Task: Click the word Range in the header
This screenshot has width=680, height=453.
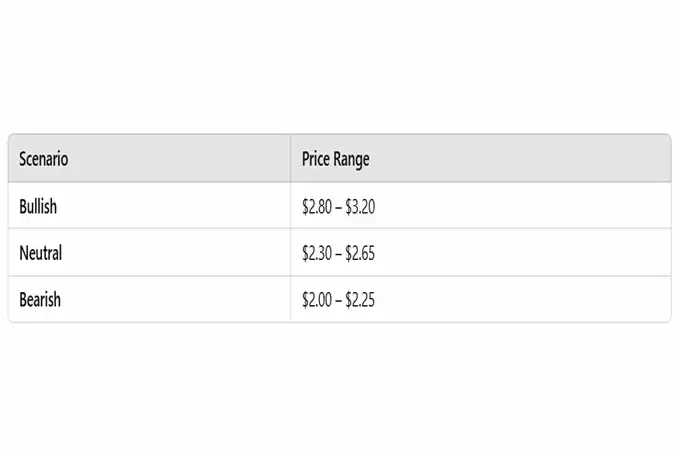Action: click(351, 160)
